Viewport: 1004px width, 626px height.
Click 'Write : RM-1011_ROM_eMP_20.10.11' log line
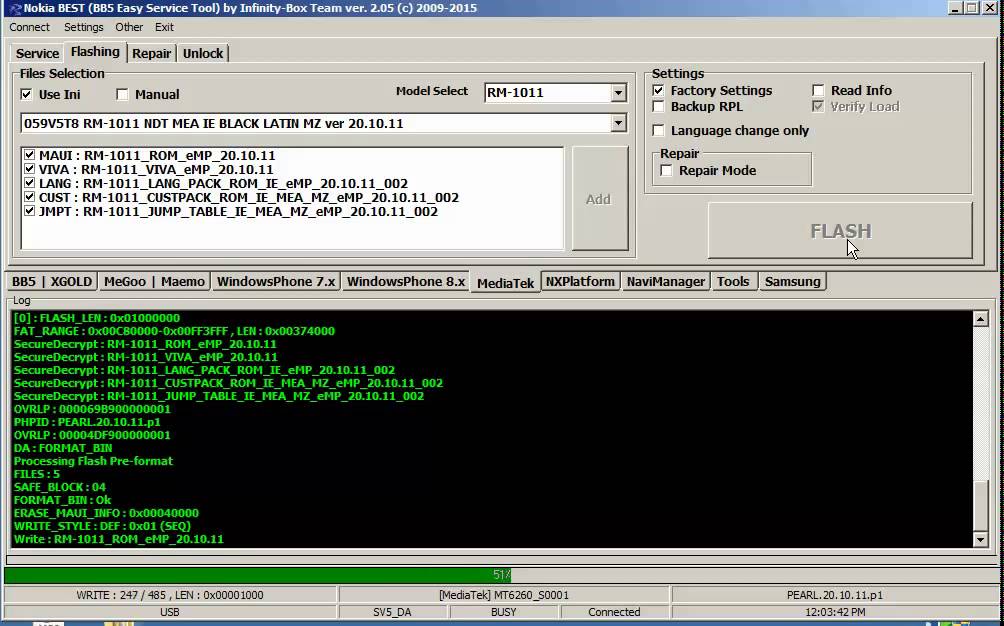tap(118, 539)
